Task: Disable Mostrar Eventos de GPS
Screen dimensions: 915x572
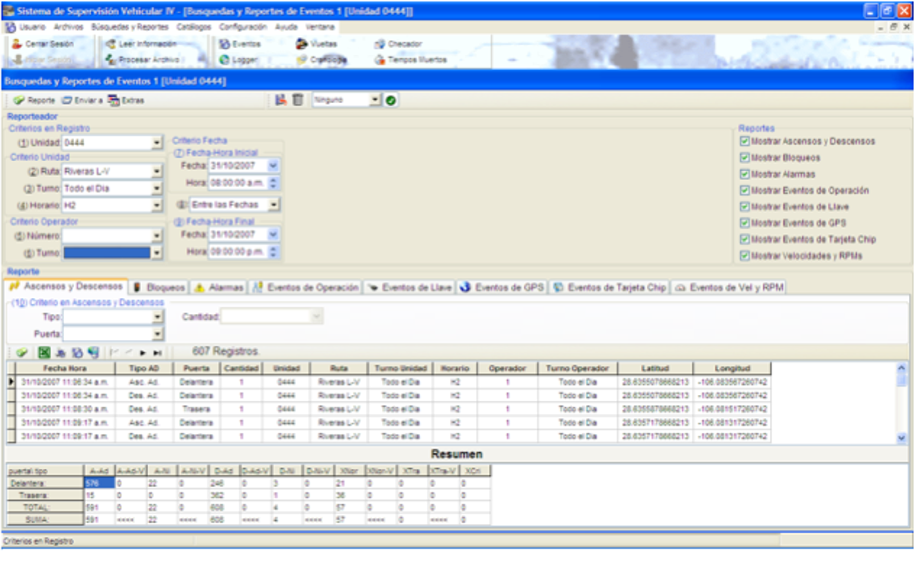Action: 744,223
